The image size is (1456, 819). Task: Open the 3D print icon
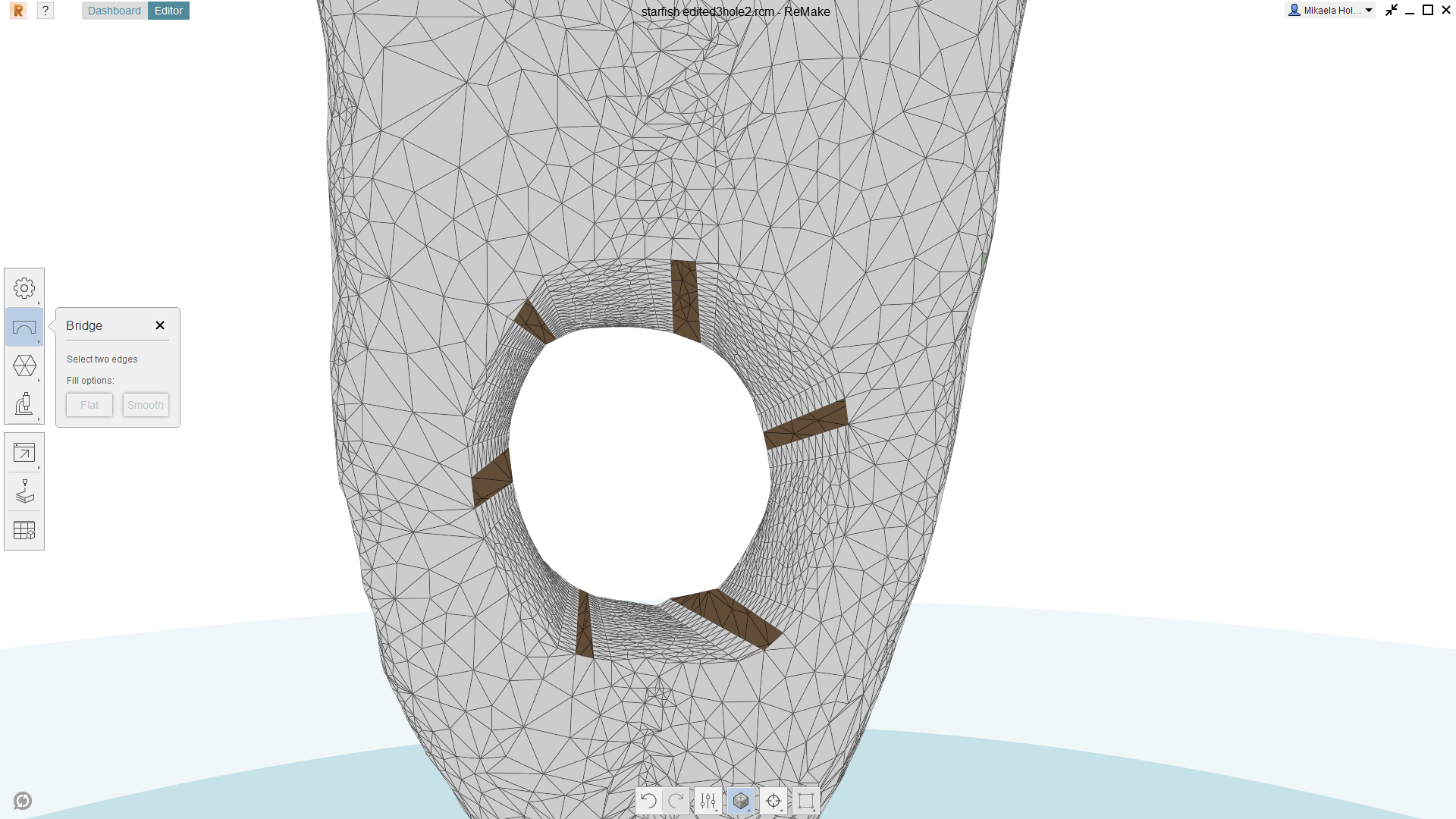point(24,492)
